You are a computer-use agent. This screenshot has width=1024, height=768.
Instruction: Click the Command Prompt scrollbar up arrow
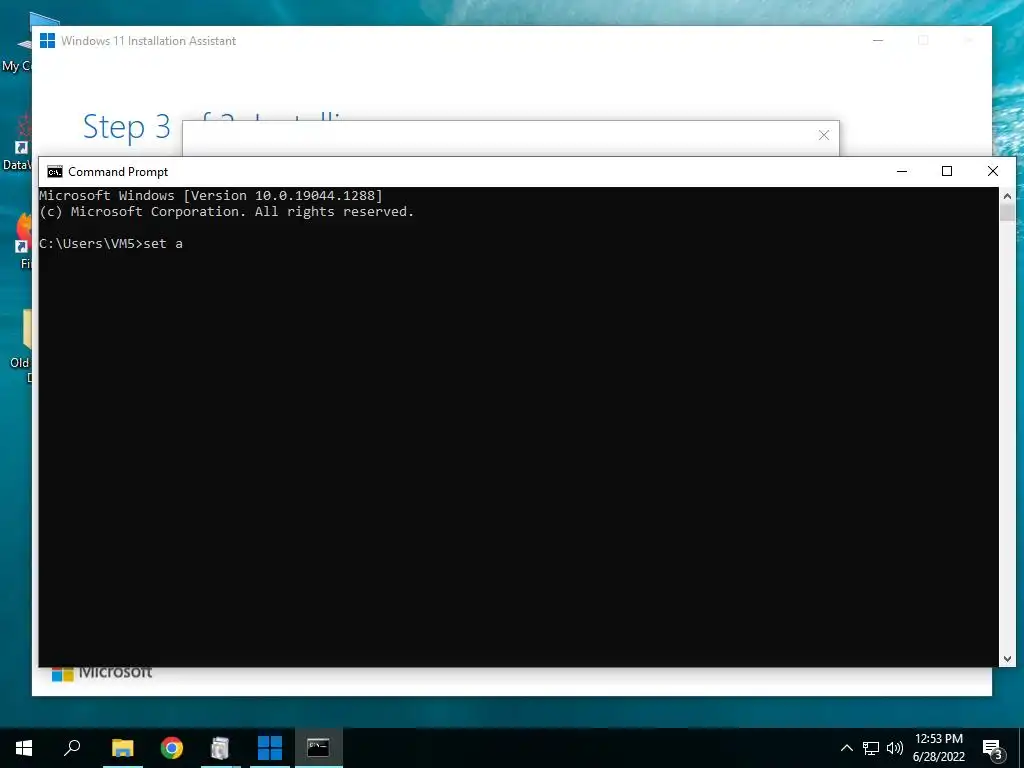click(x=1007, y=196)
